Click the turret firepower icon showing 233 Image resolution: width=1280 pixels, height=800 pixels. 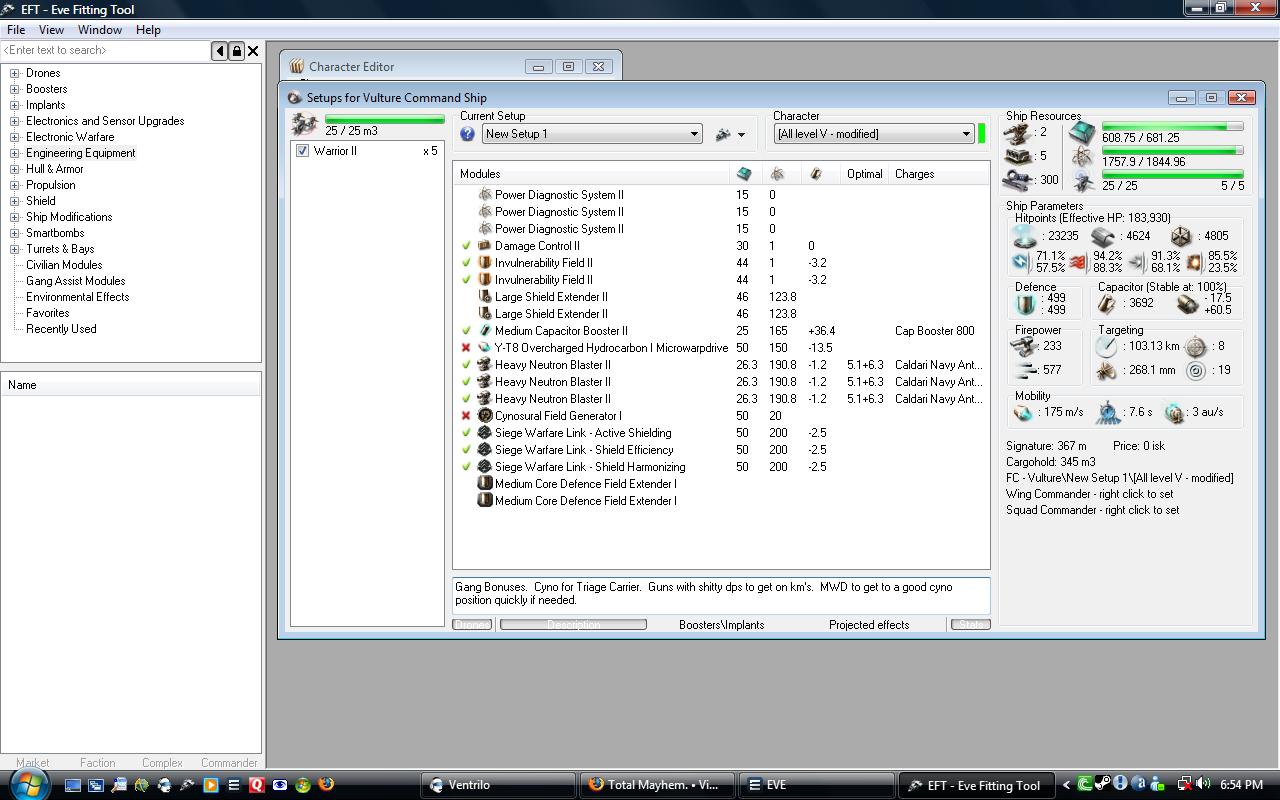(1022, 346)
